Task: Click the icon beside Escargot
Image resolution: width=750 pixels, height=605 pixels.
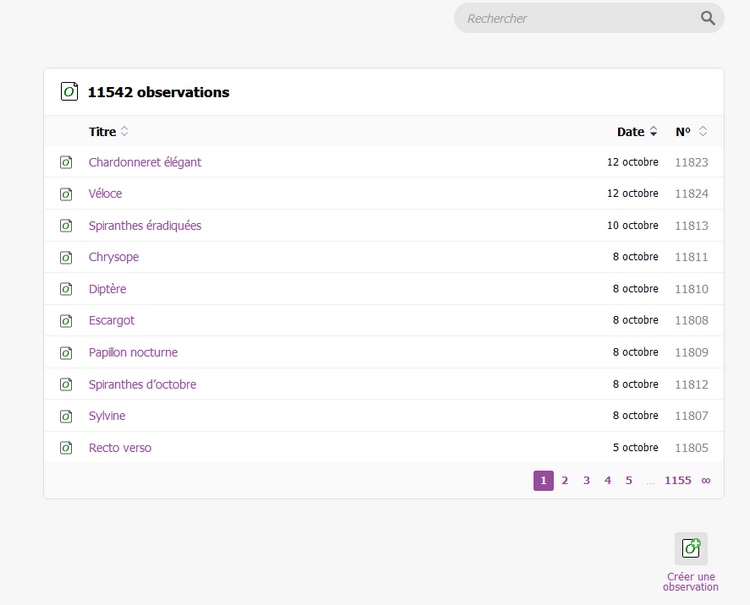Action: pos(66,321)
